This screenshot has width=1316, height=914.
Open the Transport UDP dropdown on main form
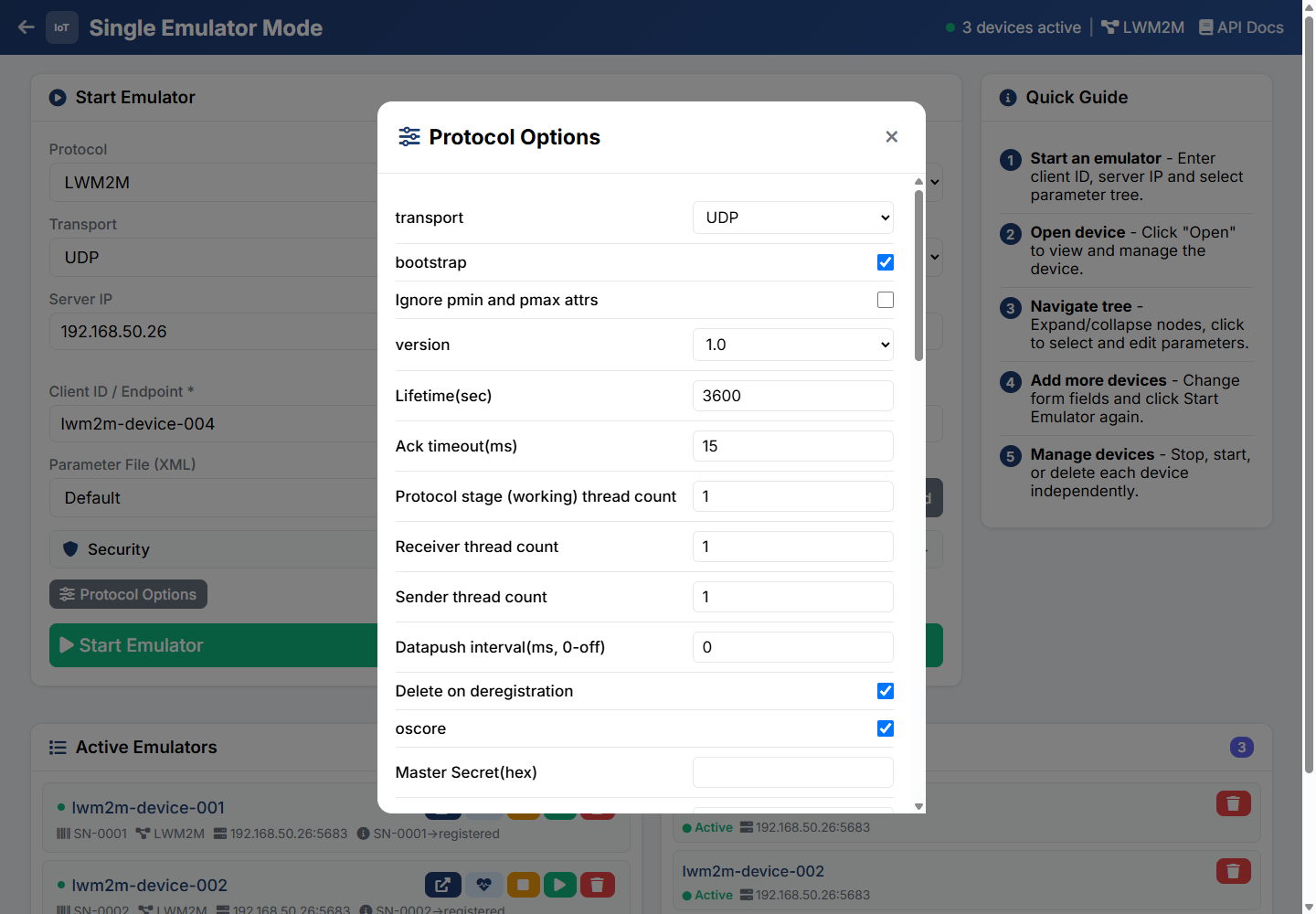click(x=214, y=258)
